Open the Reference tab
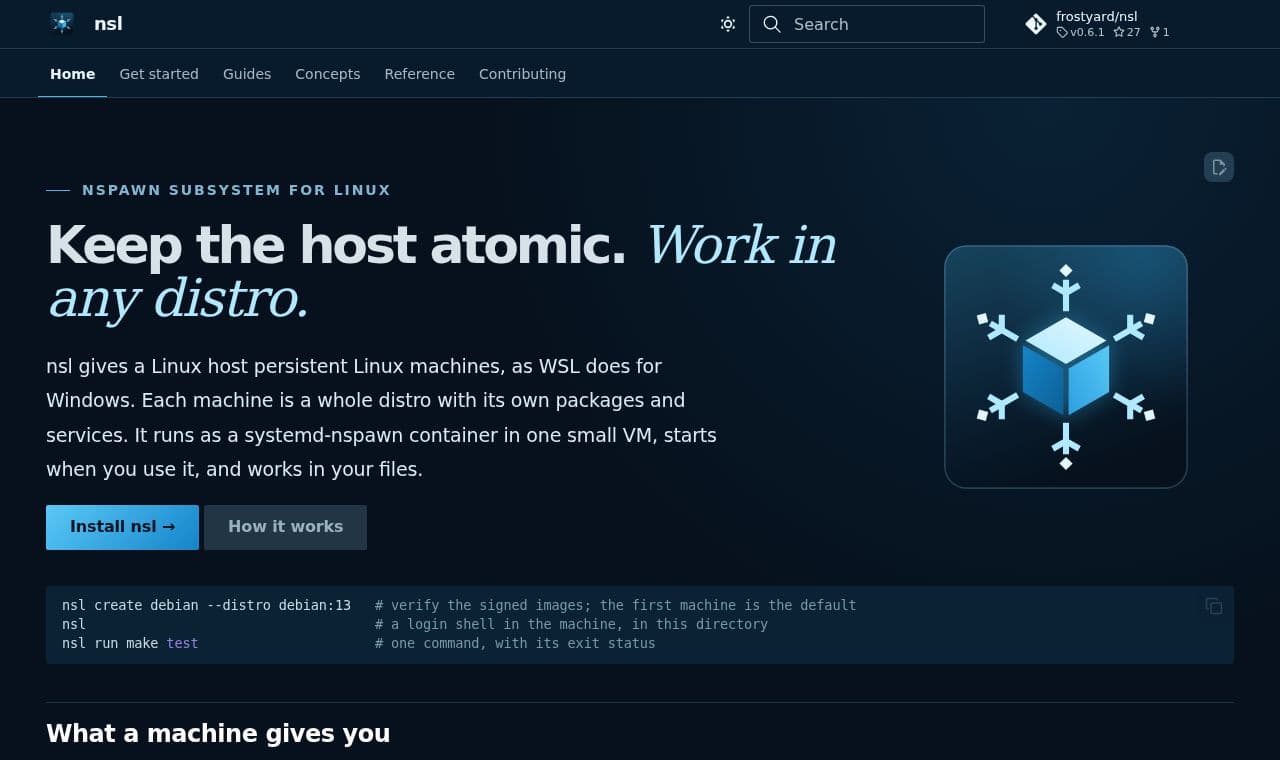The height and width of the screenshot is (760, 1280). tap(419, 74)
